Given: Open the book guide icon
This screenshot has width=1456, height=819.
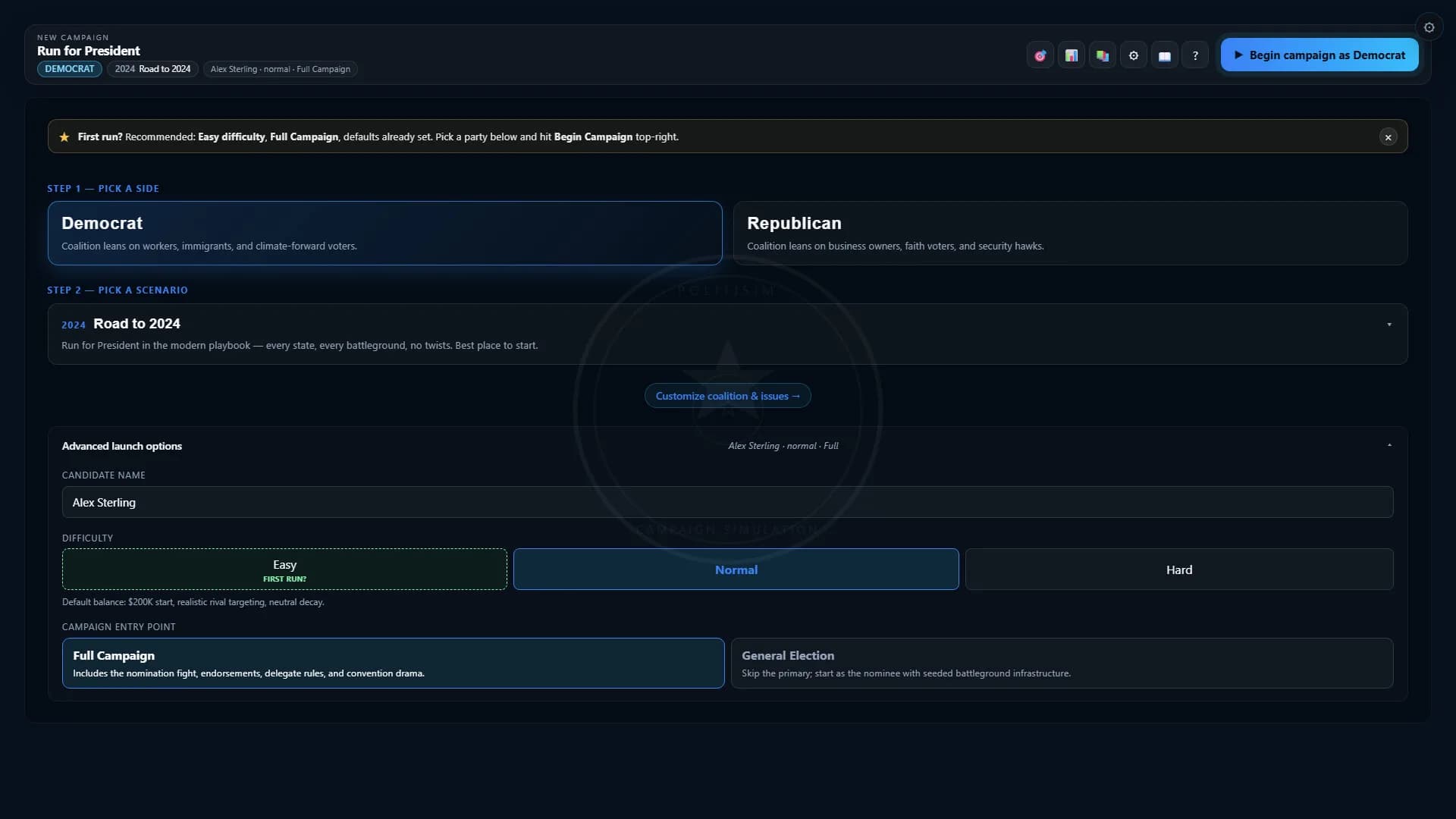Looking at the screenshot, I should [1164, 55].
